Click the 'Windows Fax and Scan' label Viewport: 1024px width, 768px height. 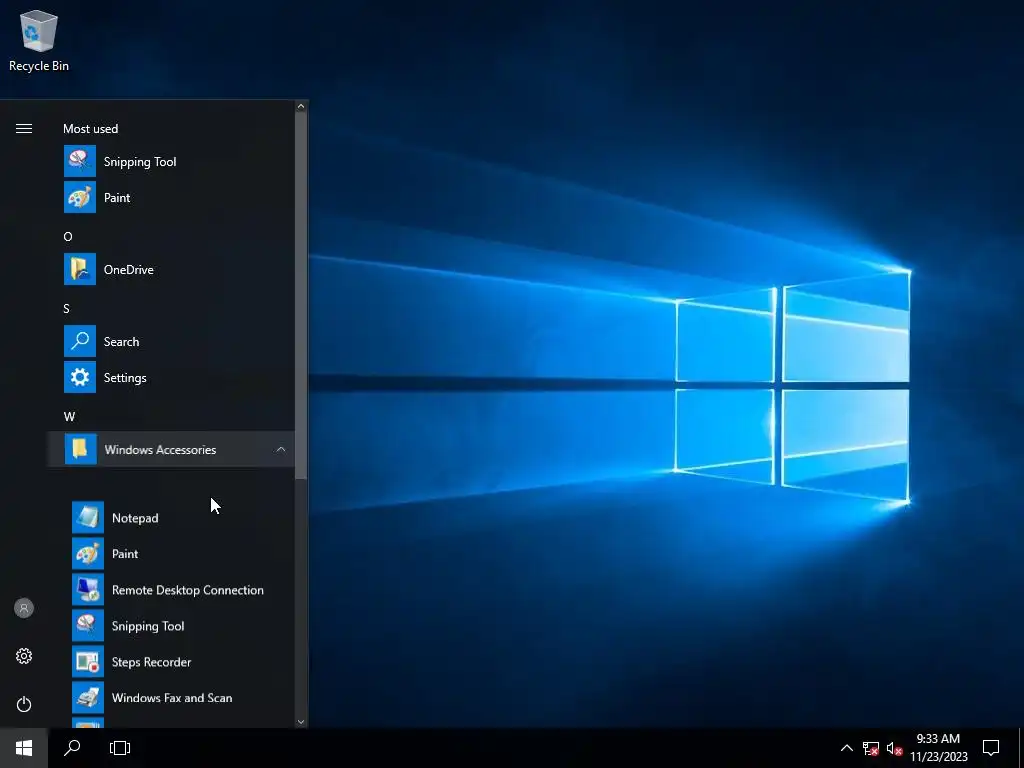172,697
